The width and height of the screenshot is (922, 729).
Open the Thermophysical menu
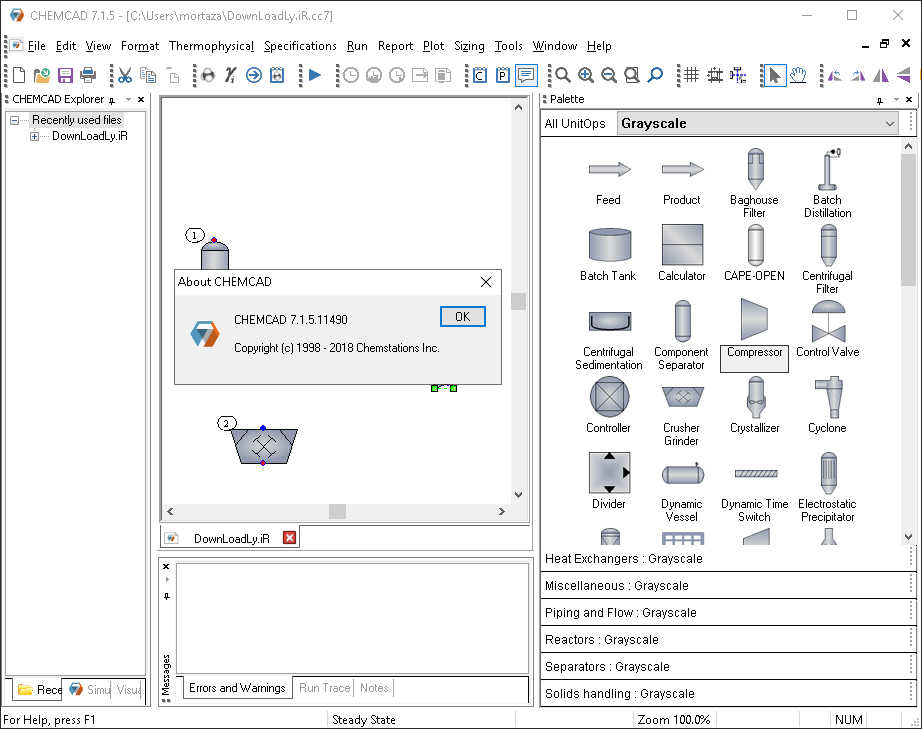click(211, 46)
